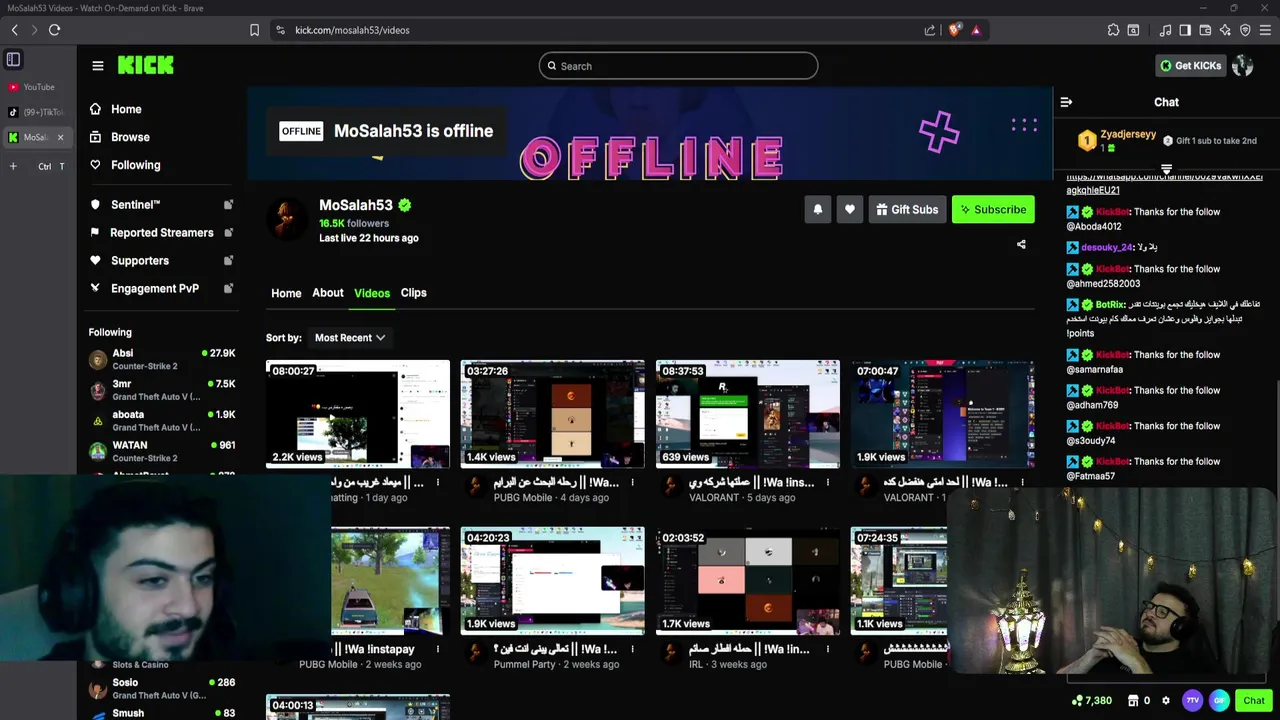1280x720 pixels.
Task: Reload the page with browser refresh
Action: [54, 30]
